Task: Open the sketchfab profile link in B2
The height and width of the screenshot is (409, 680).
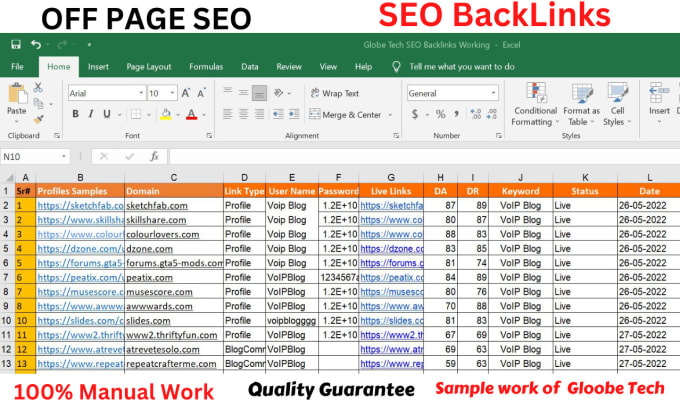Action: click(x=80, y=206)
